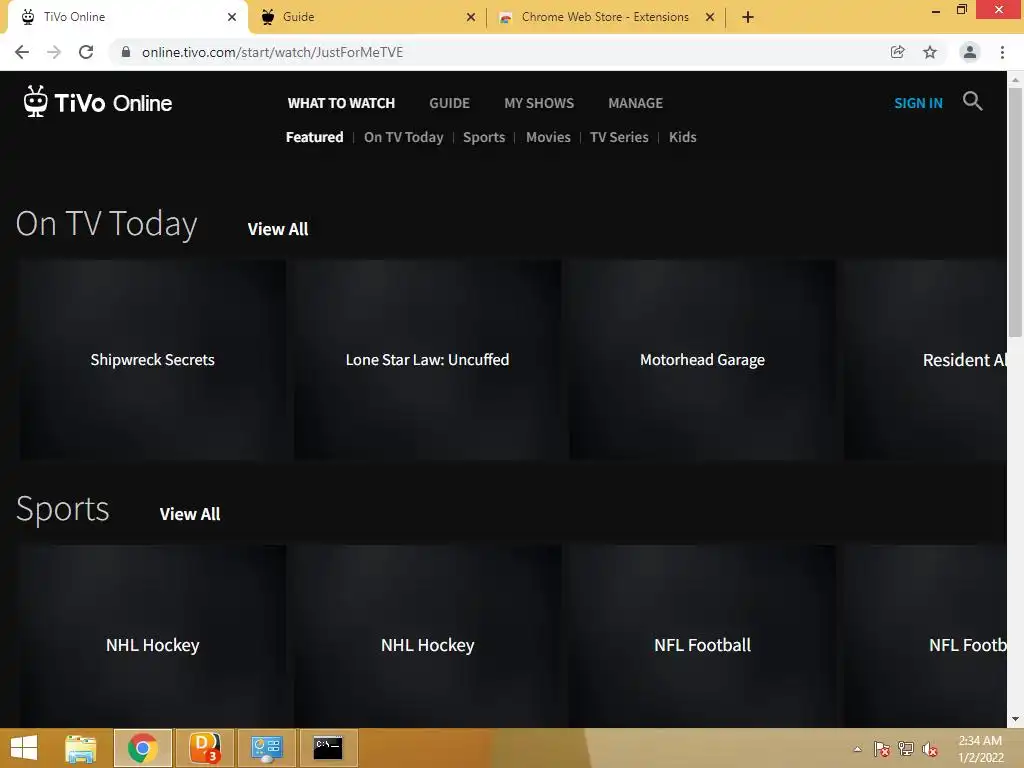Select the Kids sub-tab
The width and height of the screenshot is (1024, 768).
[x=682, y=137]
